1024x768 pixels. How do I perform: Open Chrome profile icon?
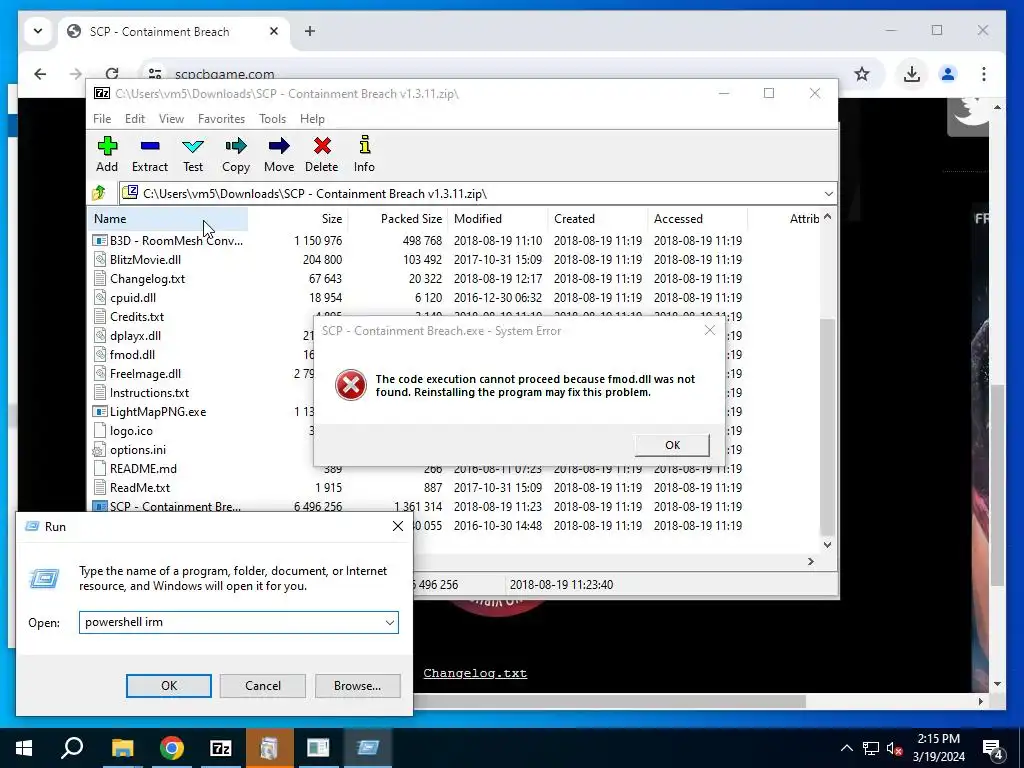948,74
